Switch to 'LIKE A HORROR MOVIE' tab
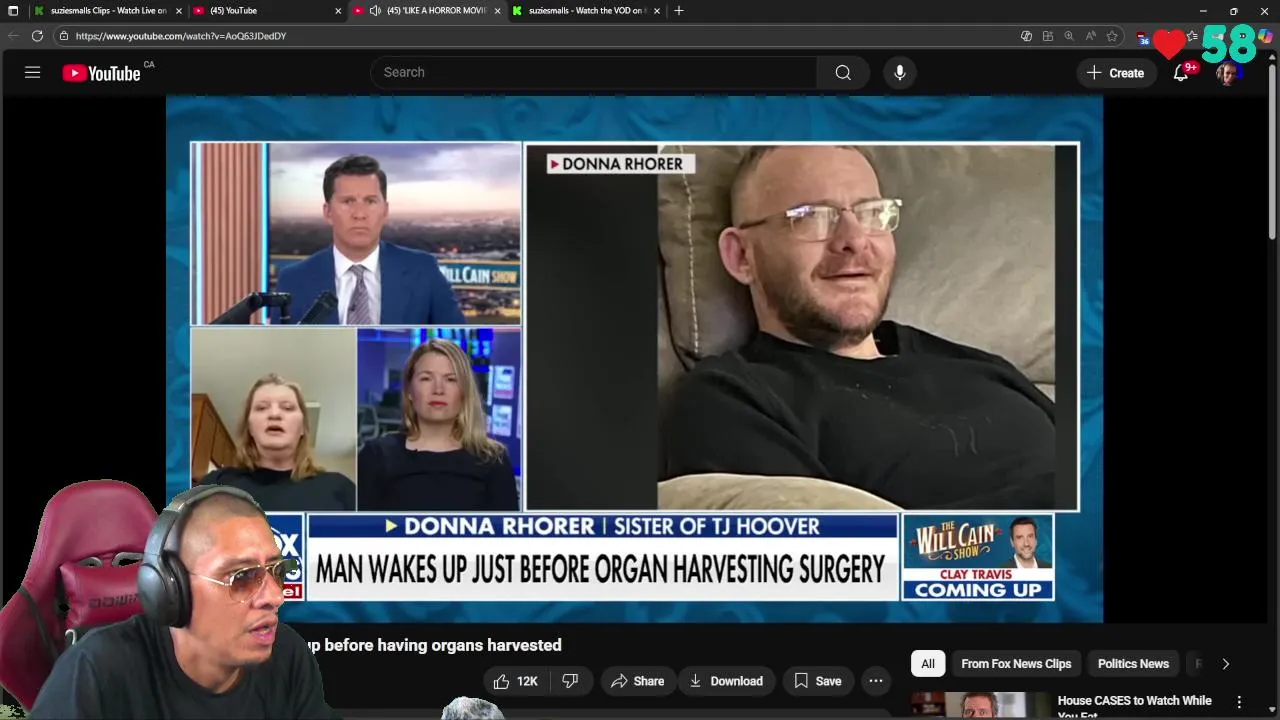1280x720 pixels. [x=425, y=10]
